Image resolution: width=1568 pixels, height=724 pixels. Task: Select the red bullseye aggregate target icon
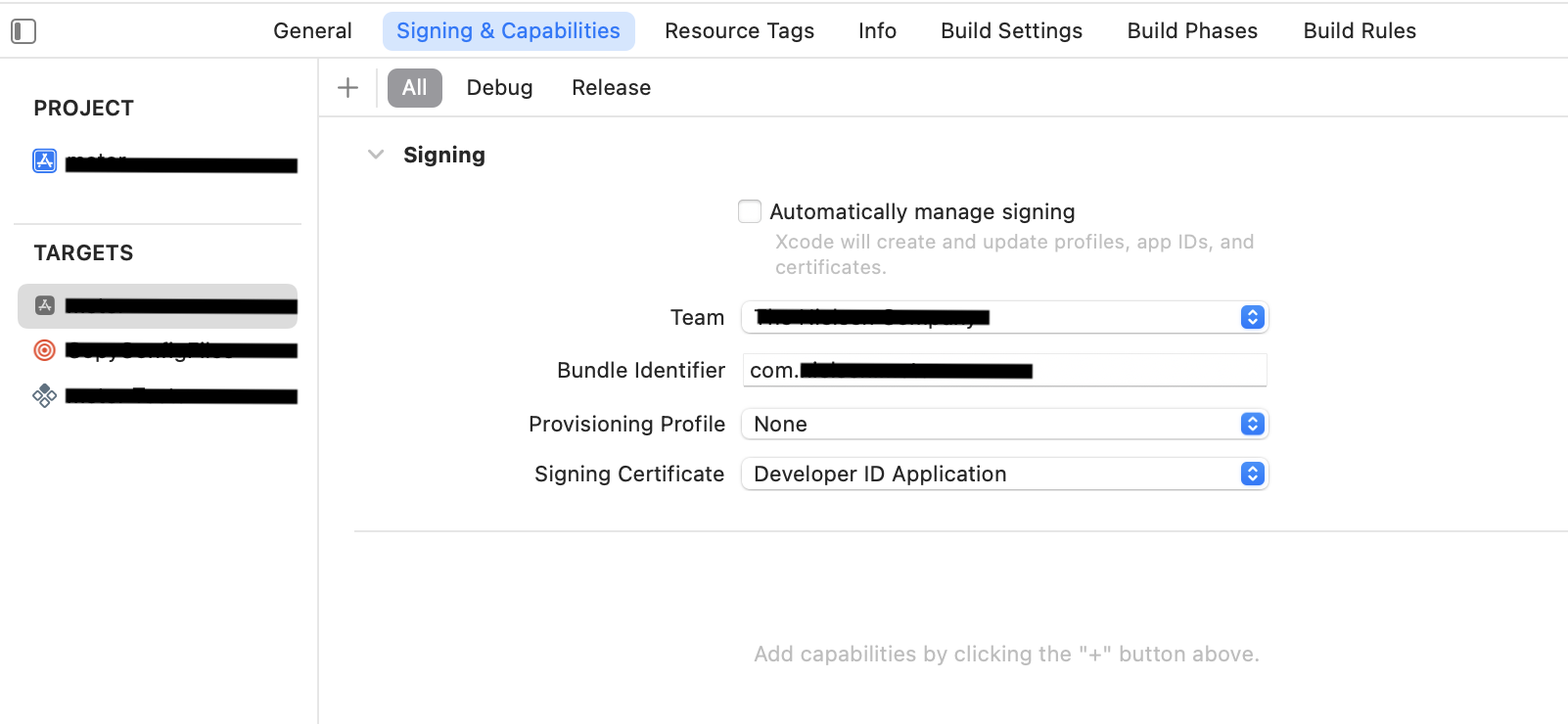[x=45, y=350]
